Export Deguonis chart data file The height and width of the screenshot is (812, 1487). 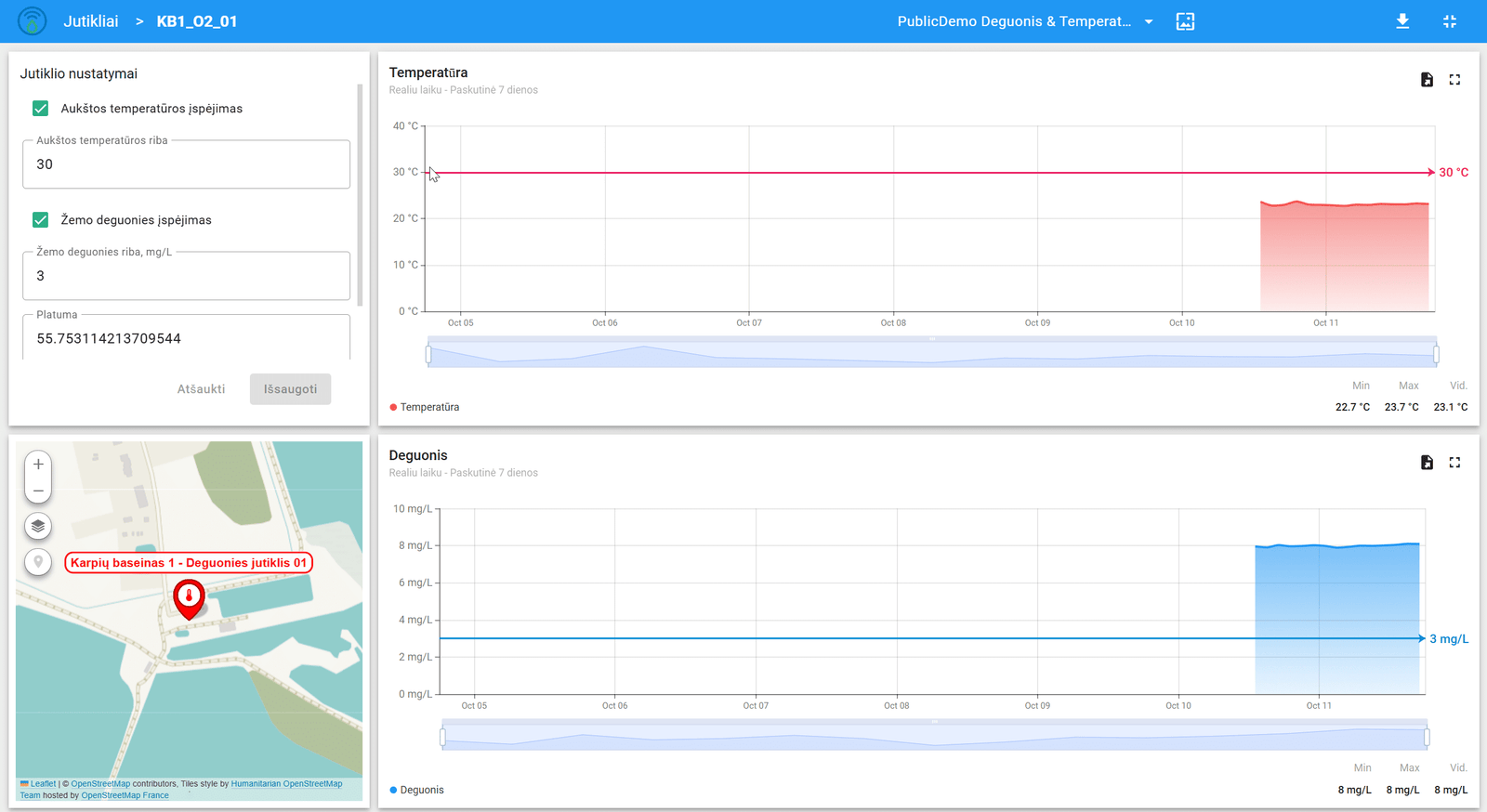pyautogui.click(x=1427, y=463)
